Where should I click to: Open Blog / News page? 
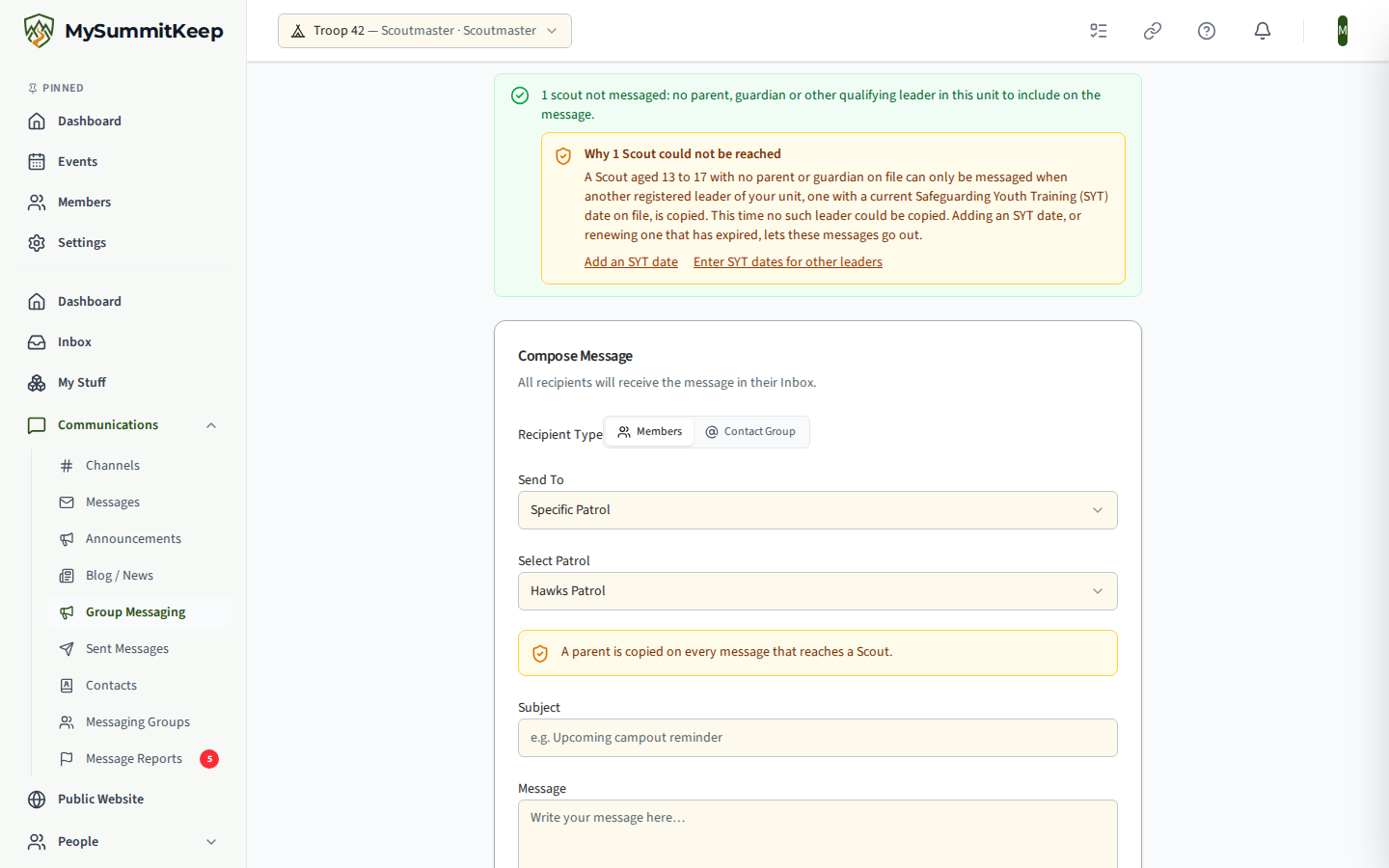click(139, 576)
